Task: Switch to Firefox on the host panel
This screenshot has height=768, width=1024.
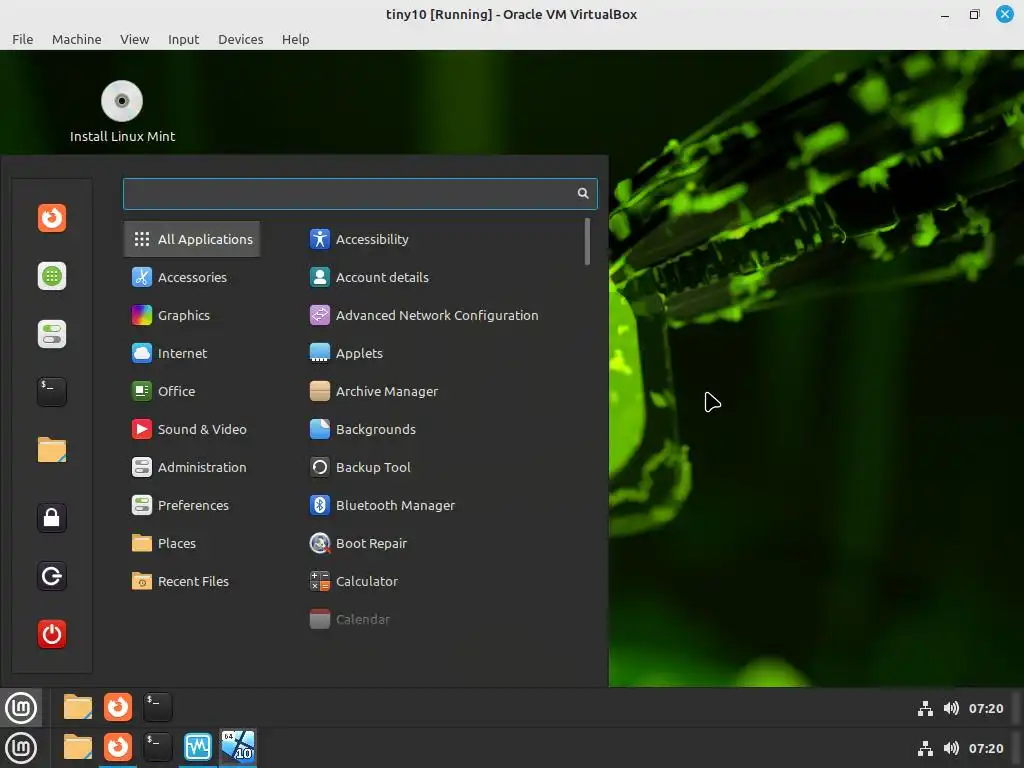Action: click(x=118, y=747)
